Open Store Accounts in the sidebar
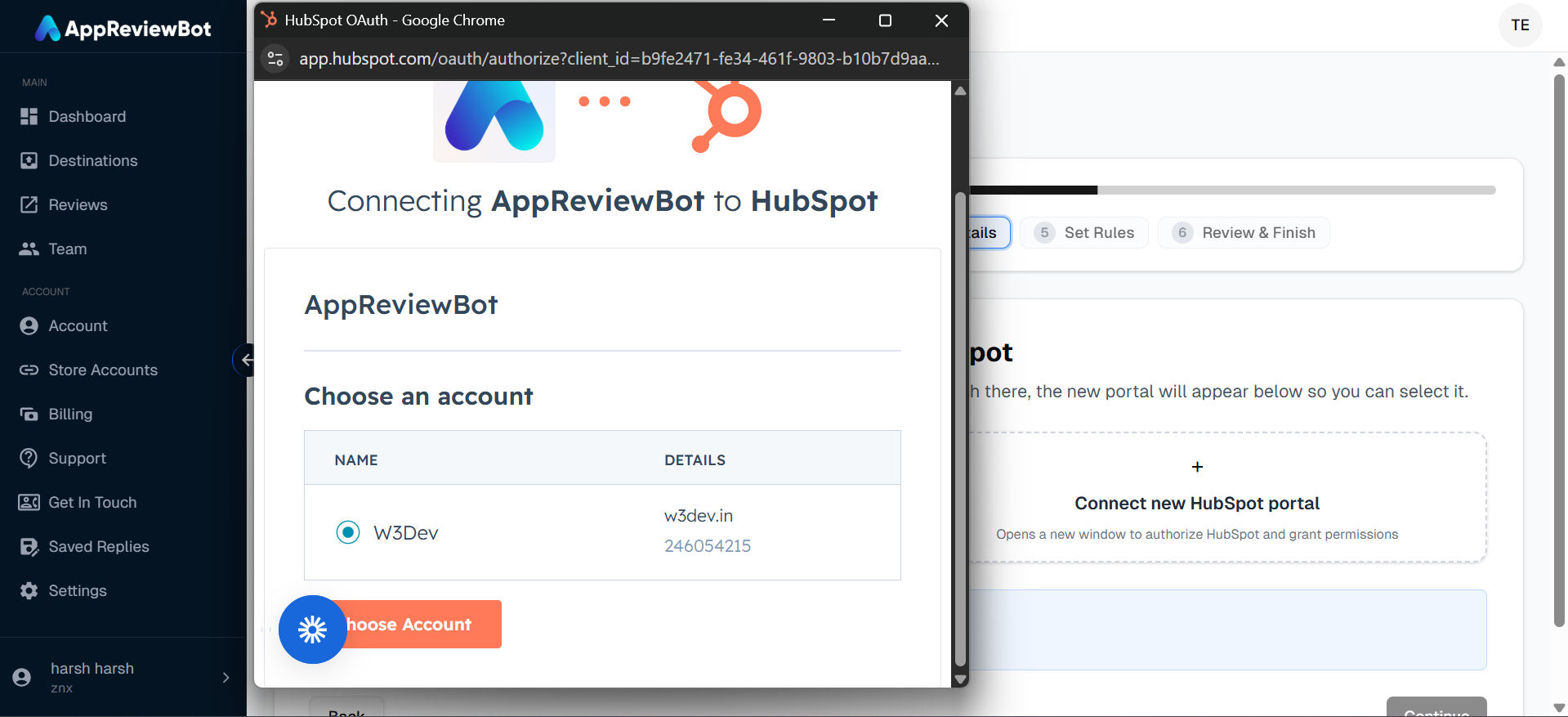This screenshot has height=717, width=1568. click(x=103, y=370)
